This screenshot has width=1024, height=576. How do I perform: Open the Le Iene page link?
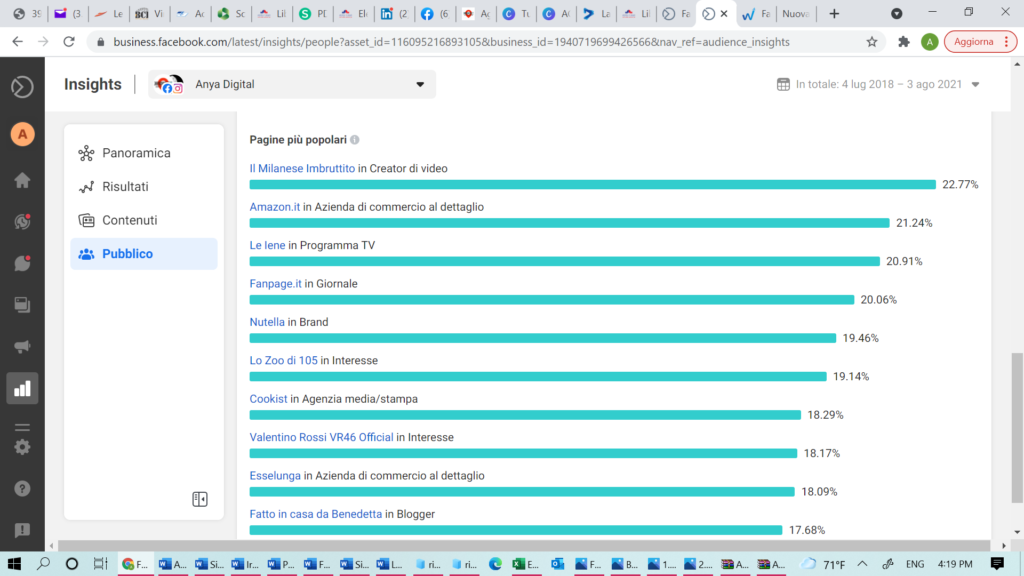(x=268, y=246)
